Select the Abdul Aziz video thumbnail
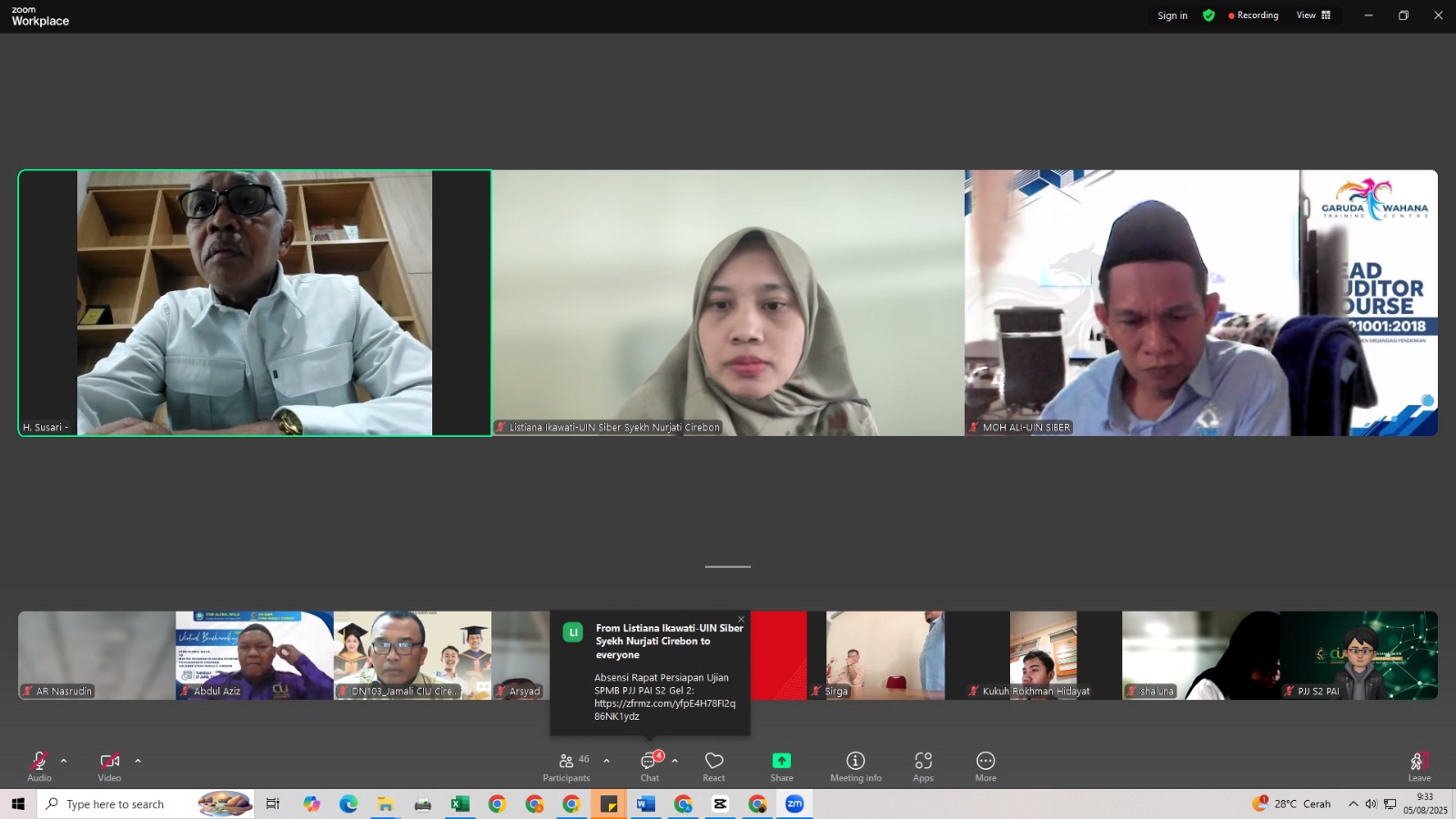Viewport: 1456px width, 819px height. [255, 655]
